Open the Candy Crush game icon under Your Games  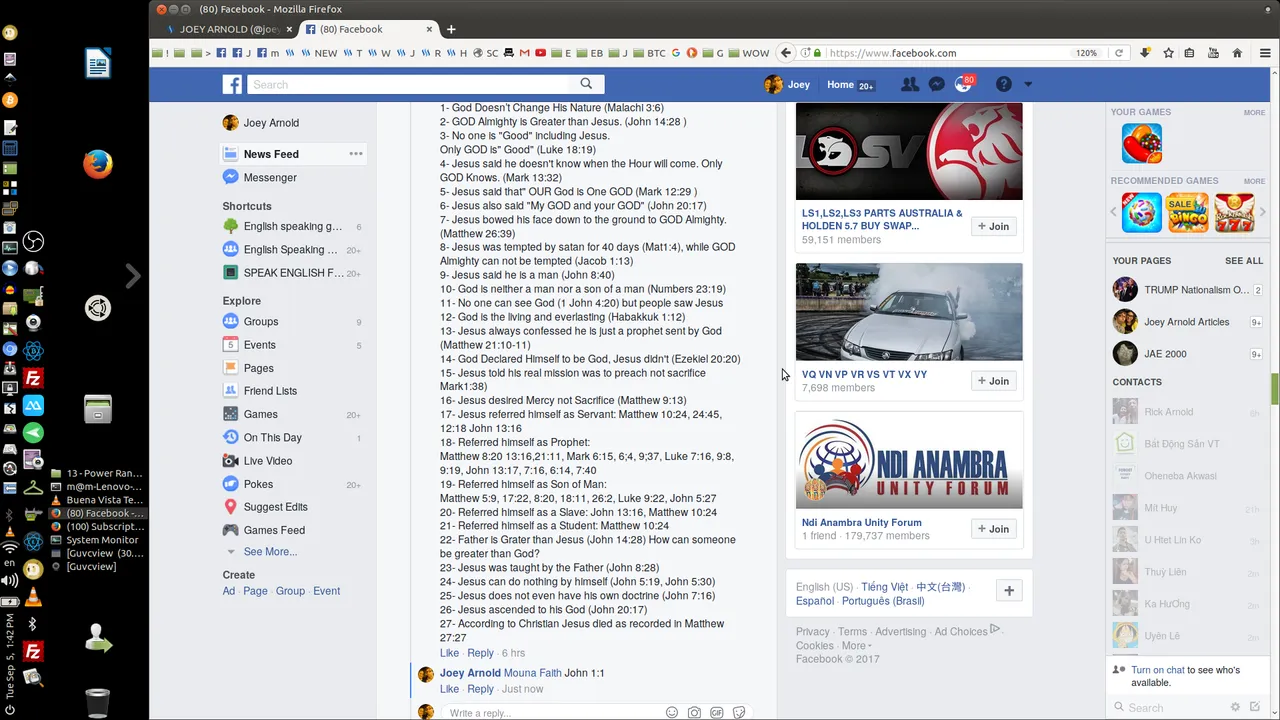1141,143
